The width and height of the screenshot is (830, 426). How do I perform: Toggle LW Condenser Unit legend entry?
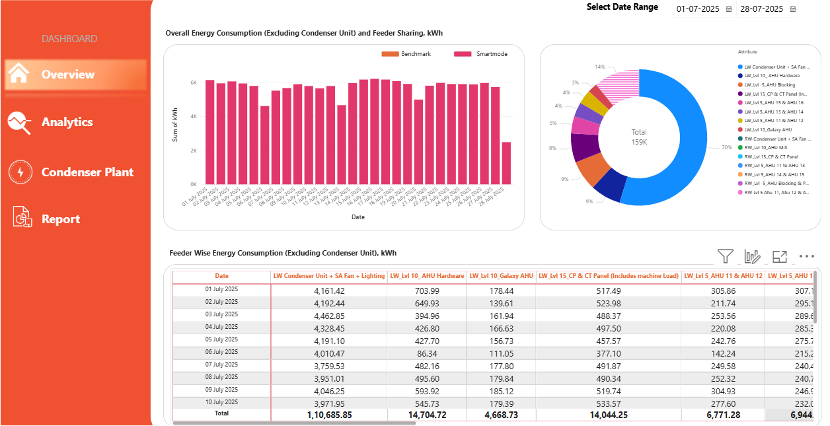pos(780,67)
